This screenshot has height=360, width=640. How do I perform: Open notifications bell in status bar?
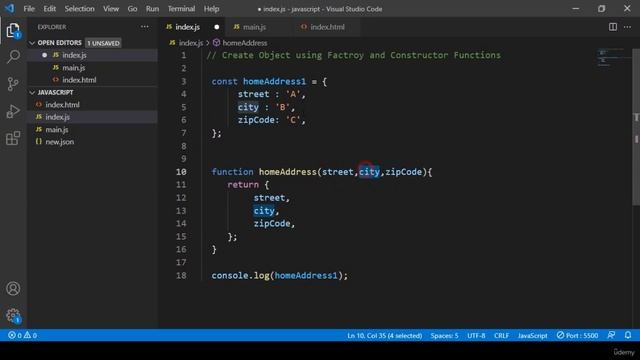pyautogui.click(x=628, y=335)
